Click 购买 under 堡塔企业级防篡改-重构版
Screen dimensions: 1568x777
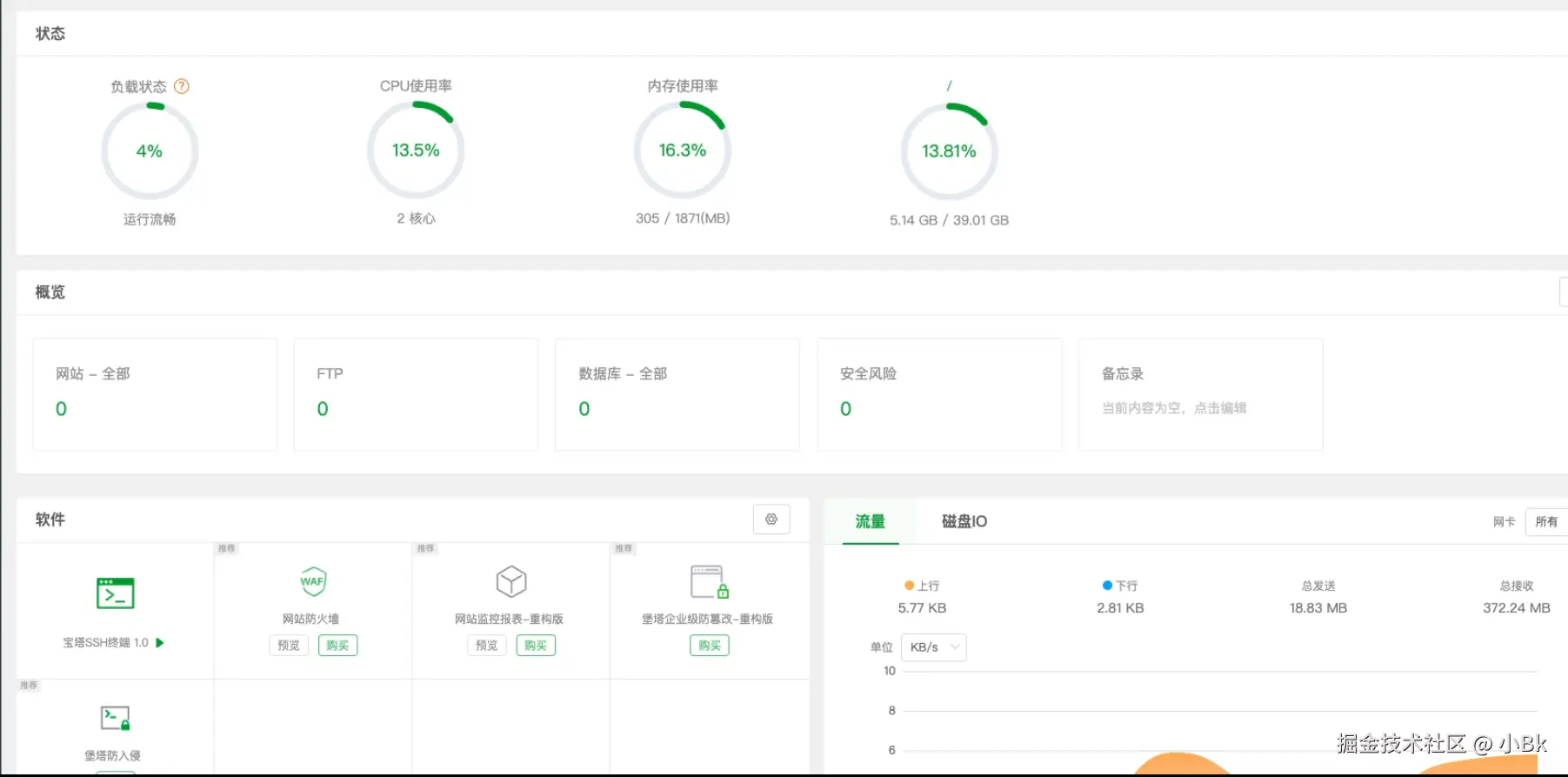point(710,646)
